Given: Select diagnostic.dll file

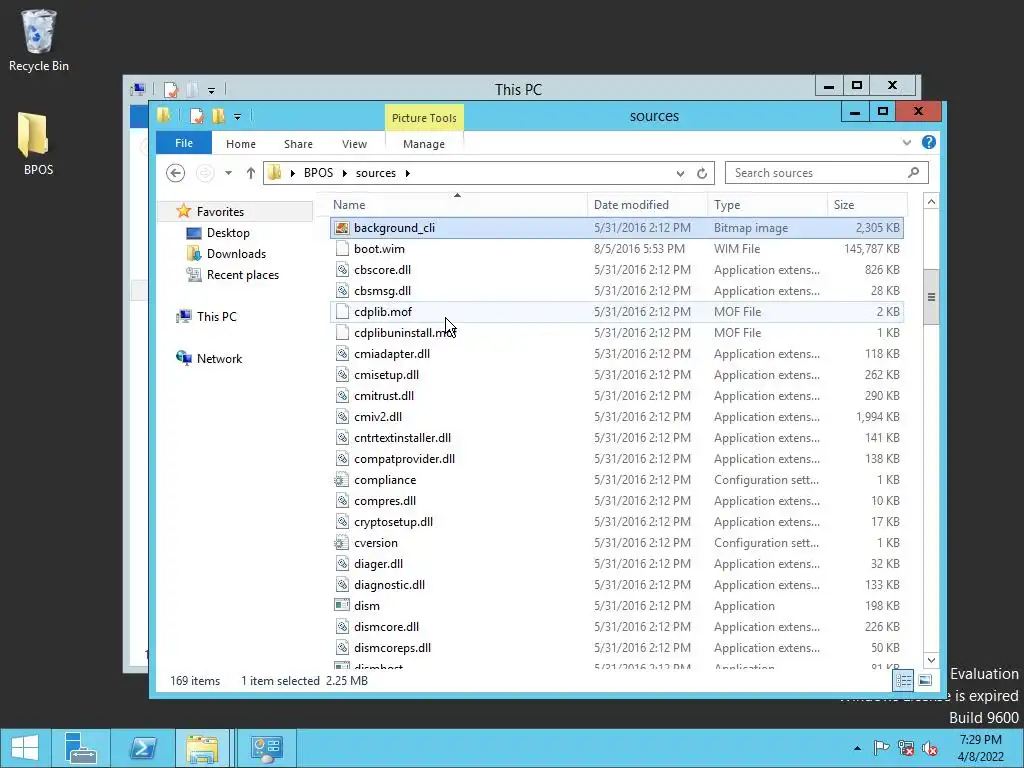Looking at the screenshot, I should tap(616, 584).
